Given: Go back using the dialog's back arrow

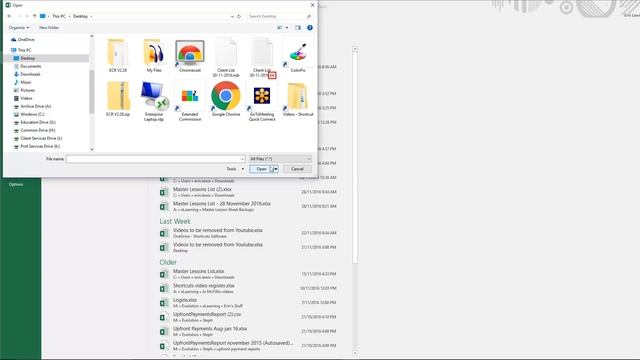Looking at the screenshot, I should coord(9,16).
